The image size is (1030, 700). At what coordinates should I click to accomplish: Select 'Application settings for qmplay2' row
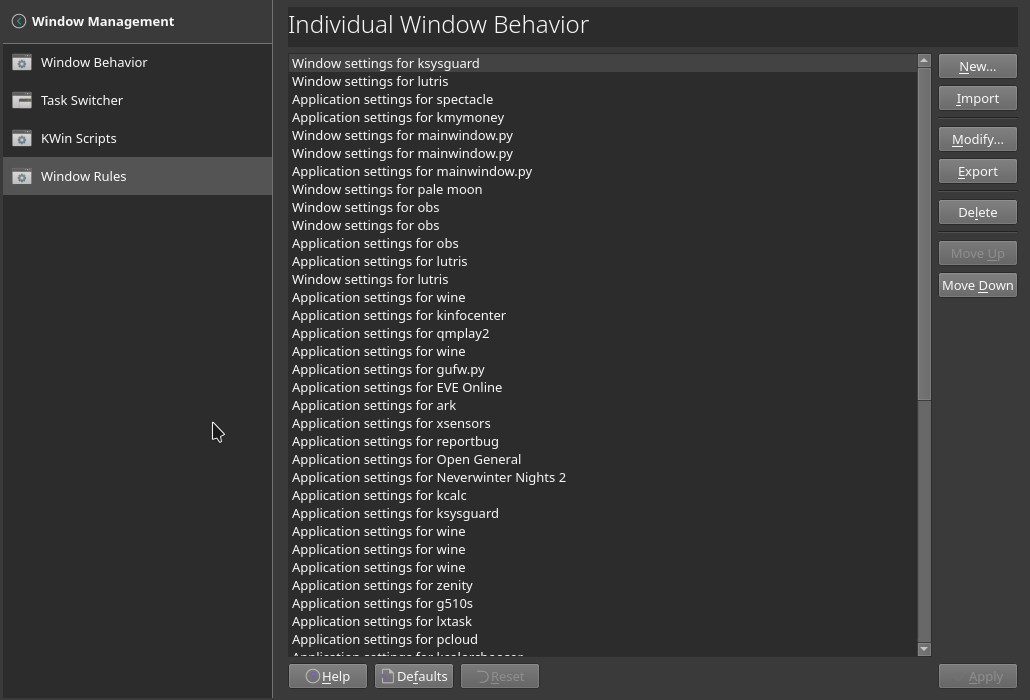pos(603,334)
